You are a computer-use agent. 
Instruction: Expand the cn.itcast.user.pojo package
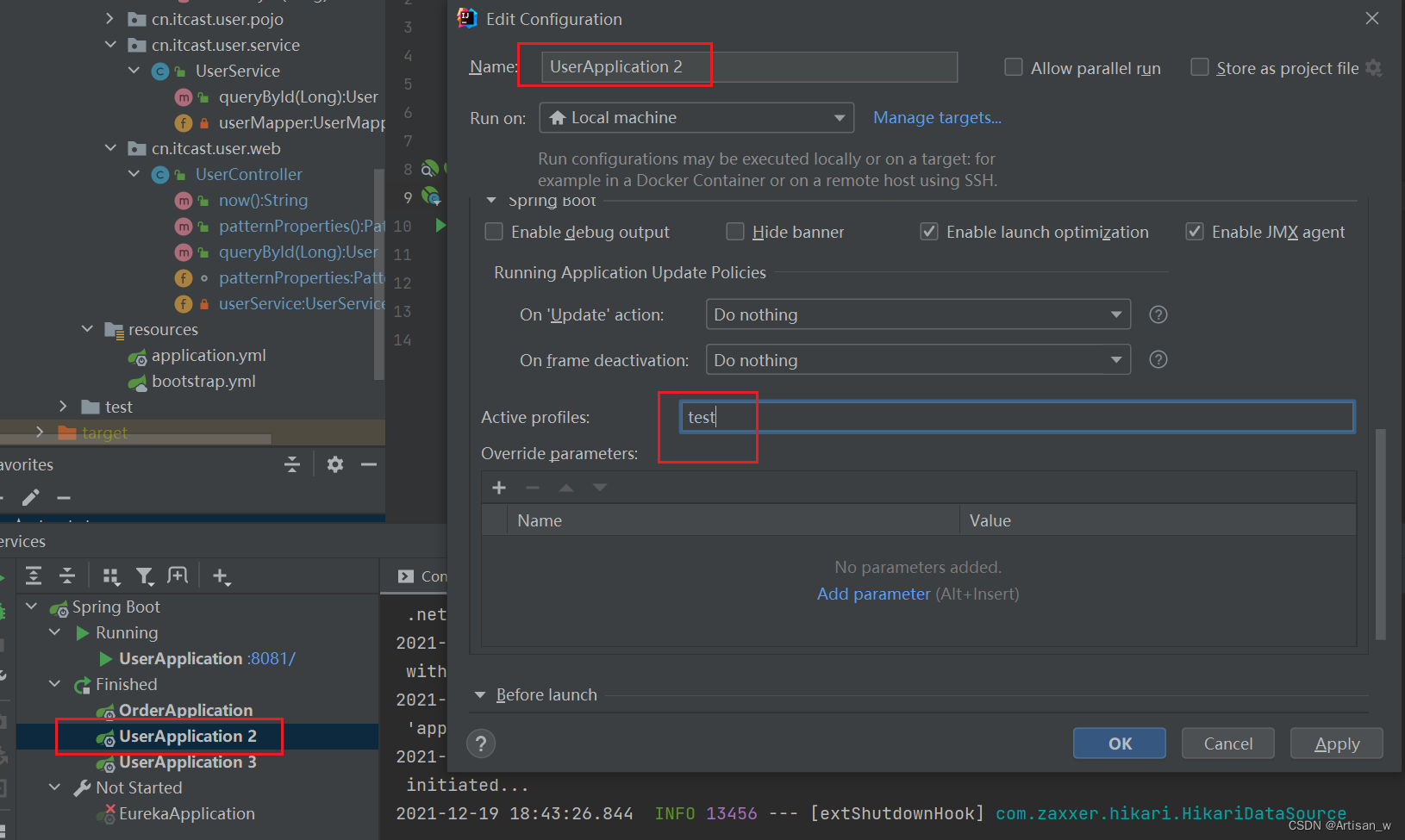[109, 19]
